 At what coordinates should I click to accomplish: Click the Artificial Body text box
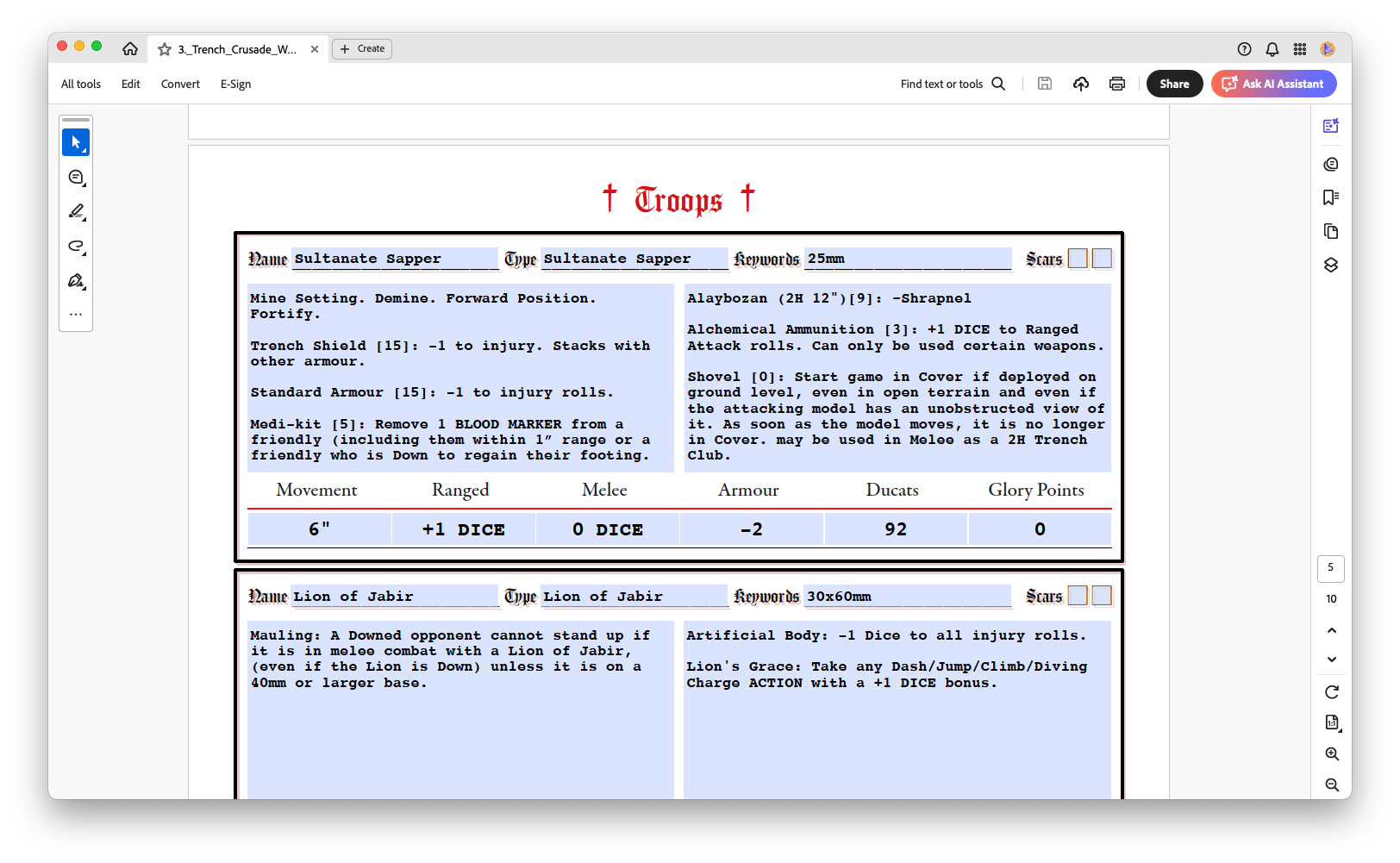coord(897,710)
